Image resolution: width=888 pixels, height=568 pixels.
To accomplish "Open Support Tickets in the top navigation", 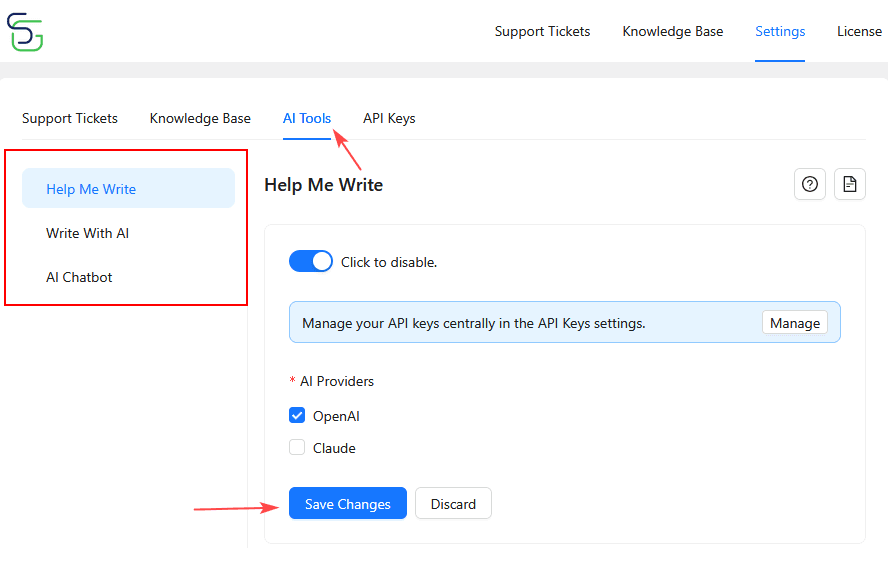I will tap(542, 31).
